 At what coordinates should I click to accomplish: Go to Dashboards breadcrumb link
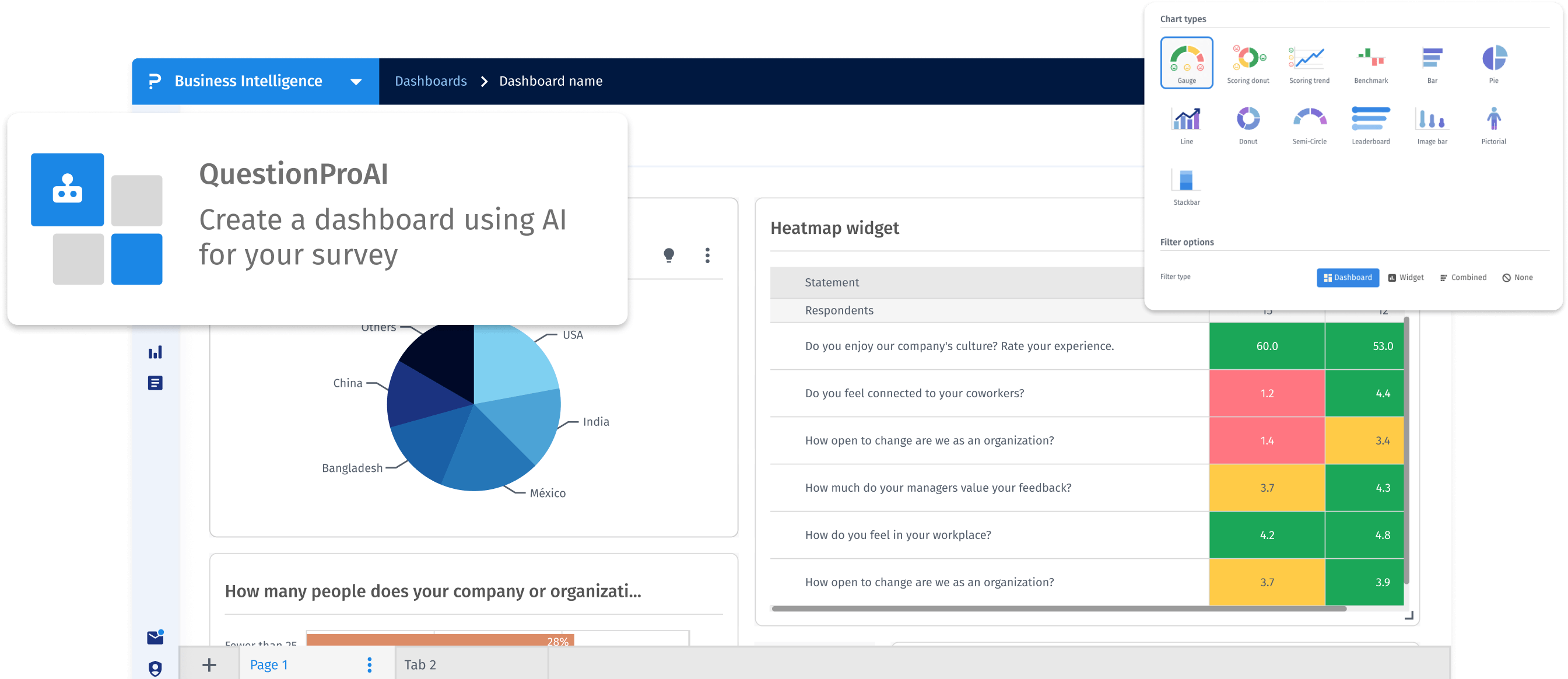point(430,81)
